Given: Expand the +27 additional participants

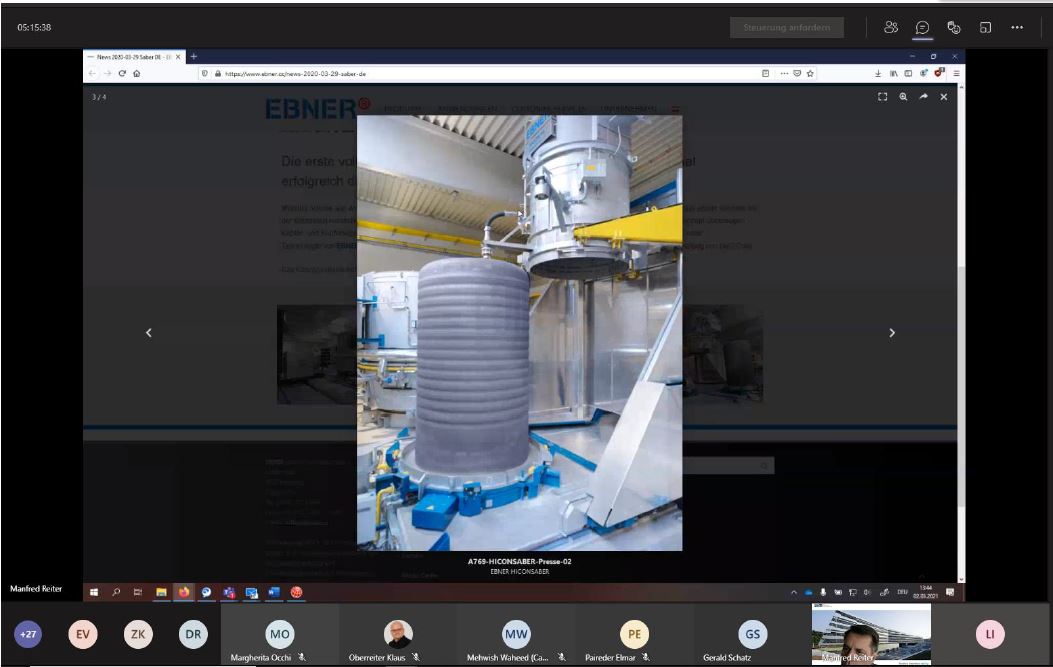Looking at the screenshot, I should point(28,634).
